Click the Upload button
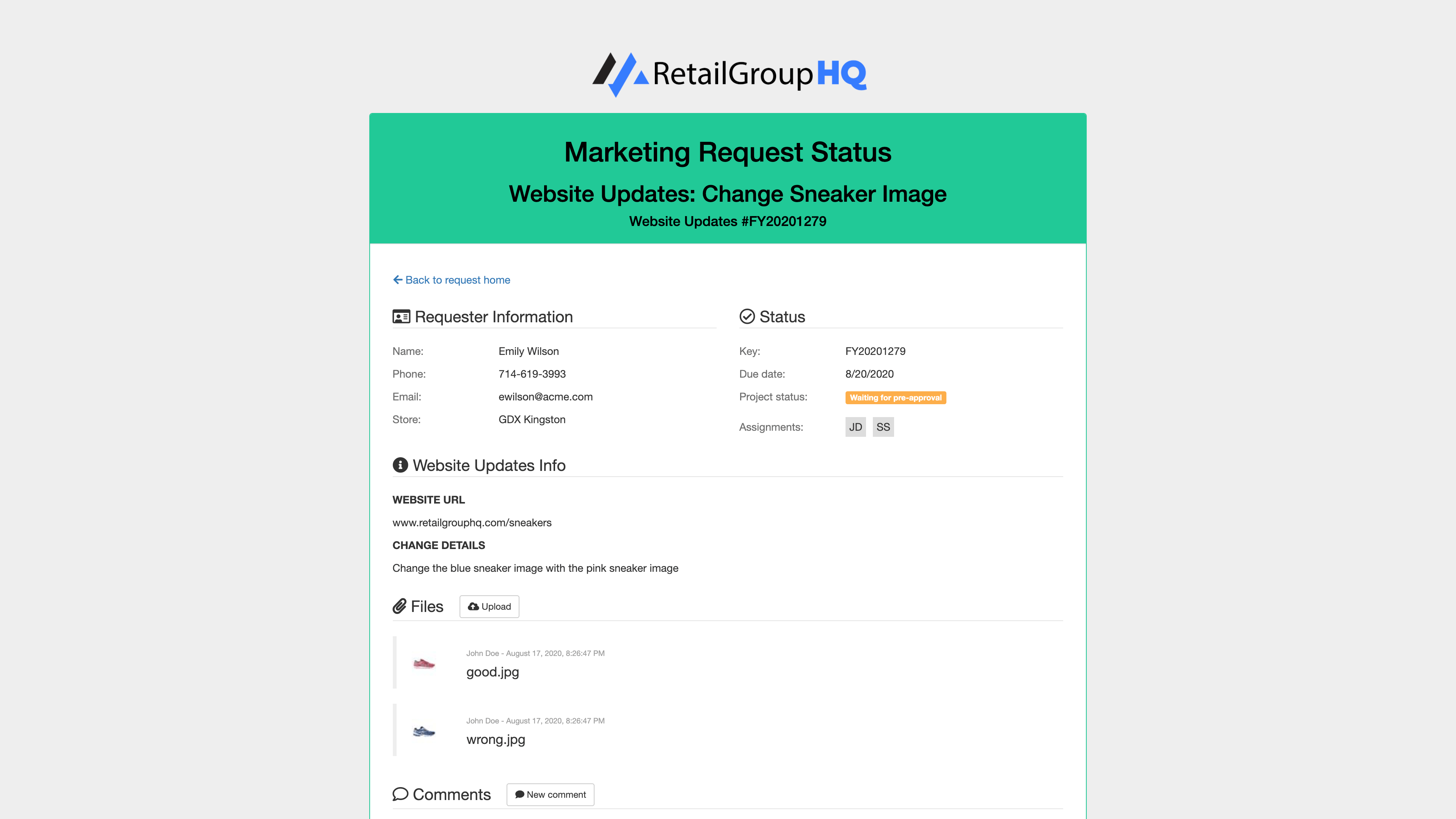The width and height of the screenshot is (1456, 819). tap(489, 606)
